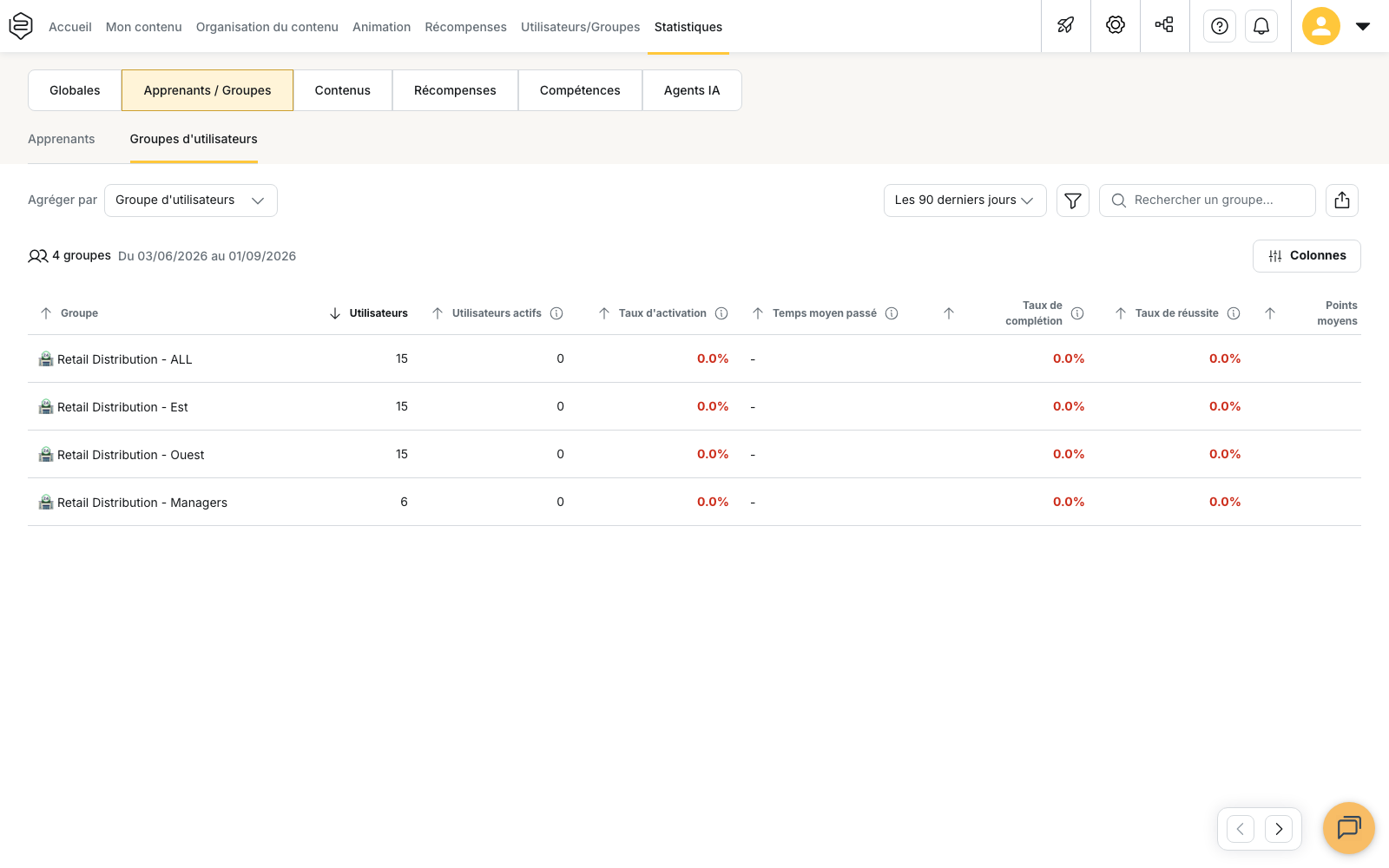Click the app logo in top-left
Image resolution: width=1389 pixels, height=868 pixels.
tap(21, 26)
